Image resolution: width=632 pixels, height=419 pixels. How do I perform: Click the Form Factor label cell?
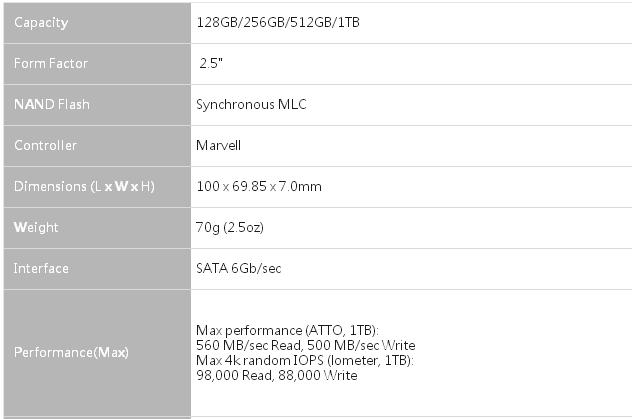pyautogui.click(x=97, y=64)
